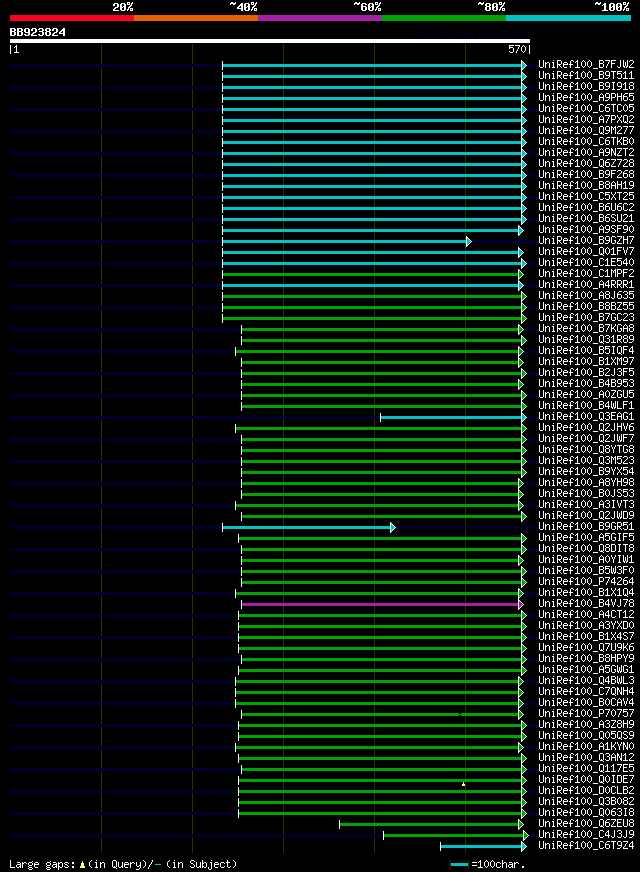Open hit UniRef100_A9PH65

586,97
